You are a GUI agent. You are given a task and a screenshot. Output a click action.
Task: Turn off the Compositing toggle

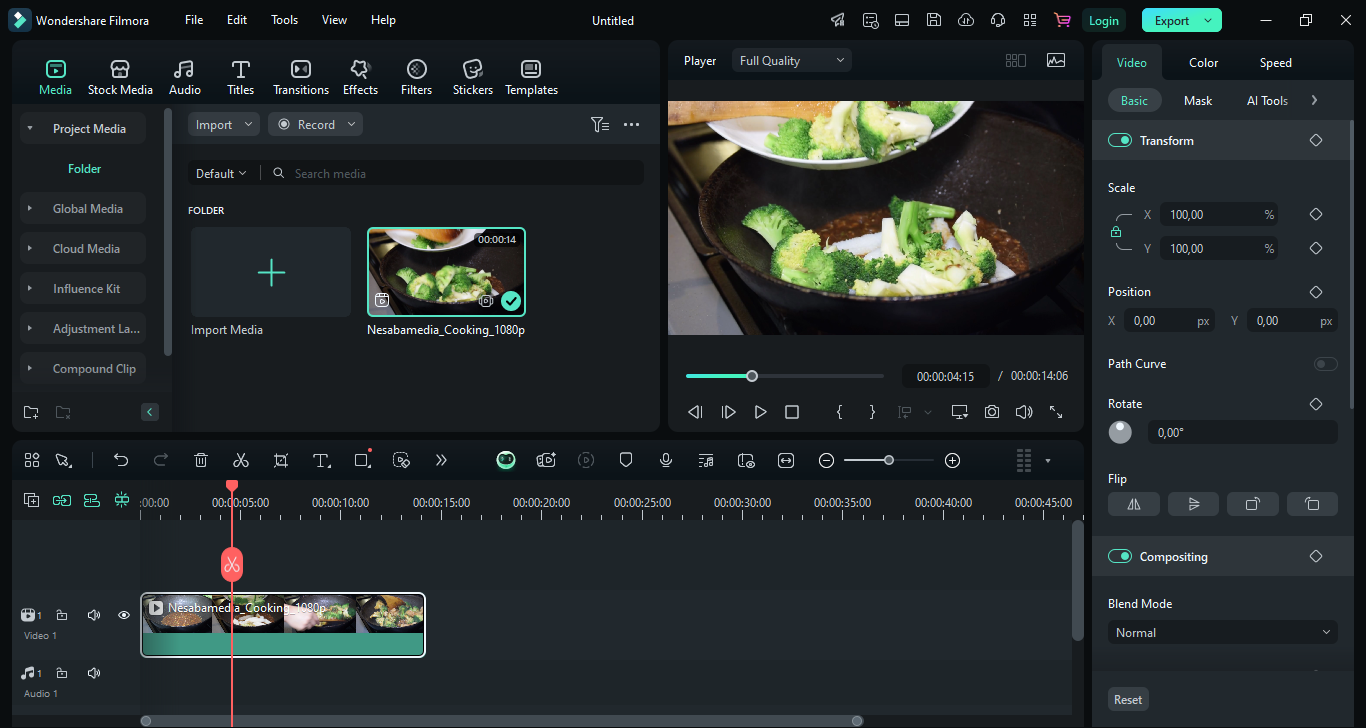(x=1119, y=557)
